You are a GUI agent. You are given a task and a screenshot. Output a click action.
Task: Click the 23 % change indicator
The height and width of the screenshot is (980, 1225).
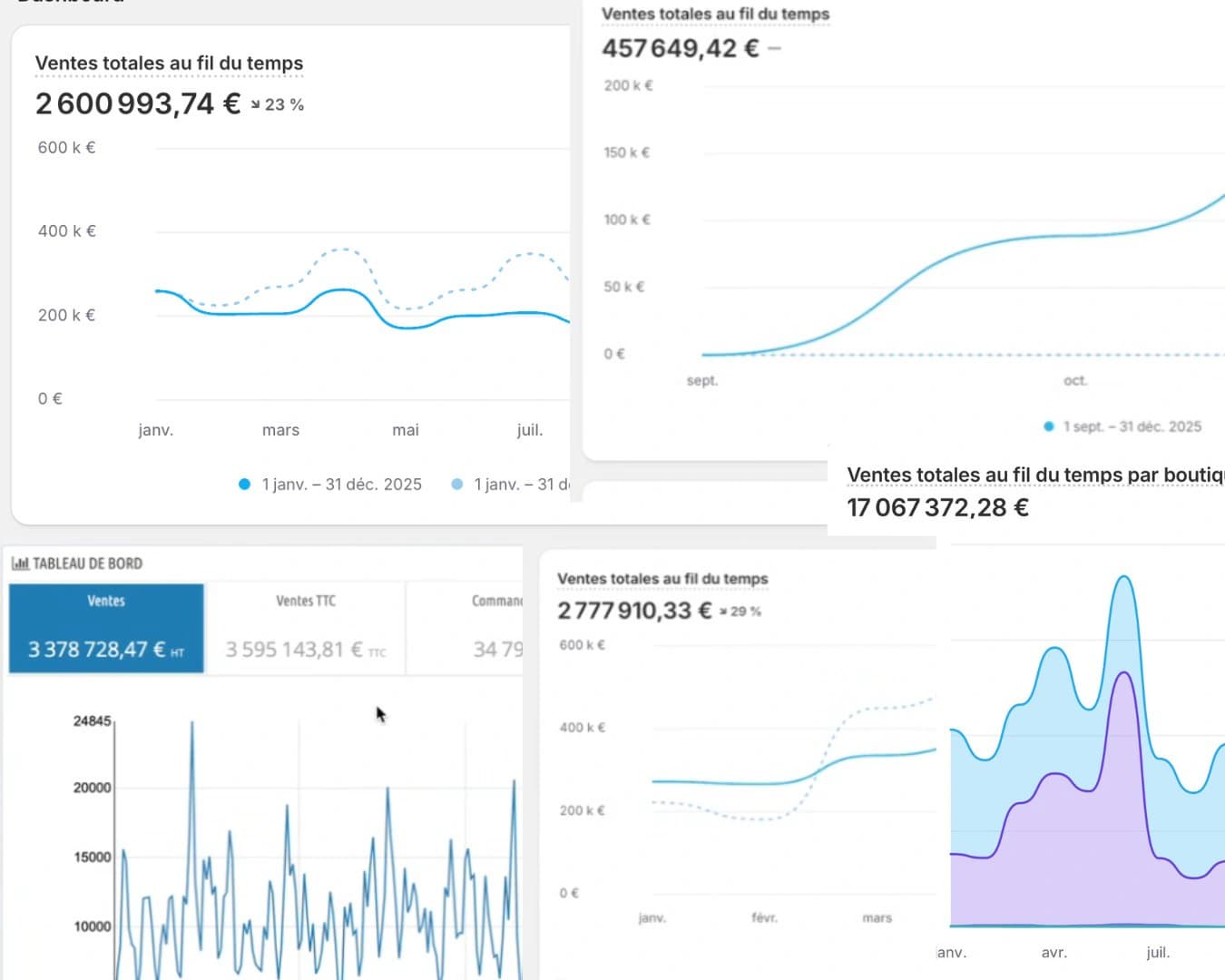click(x=278, y=104)
